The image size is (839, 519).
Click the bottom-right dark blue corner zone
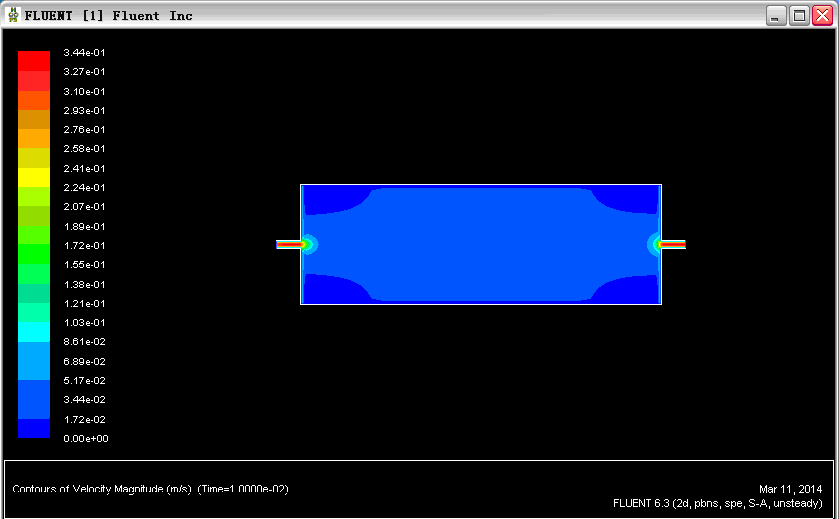pos(636,290)
